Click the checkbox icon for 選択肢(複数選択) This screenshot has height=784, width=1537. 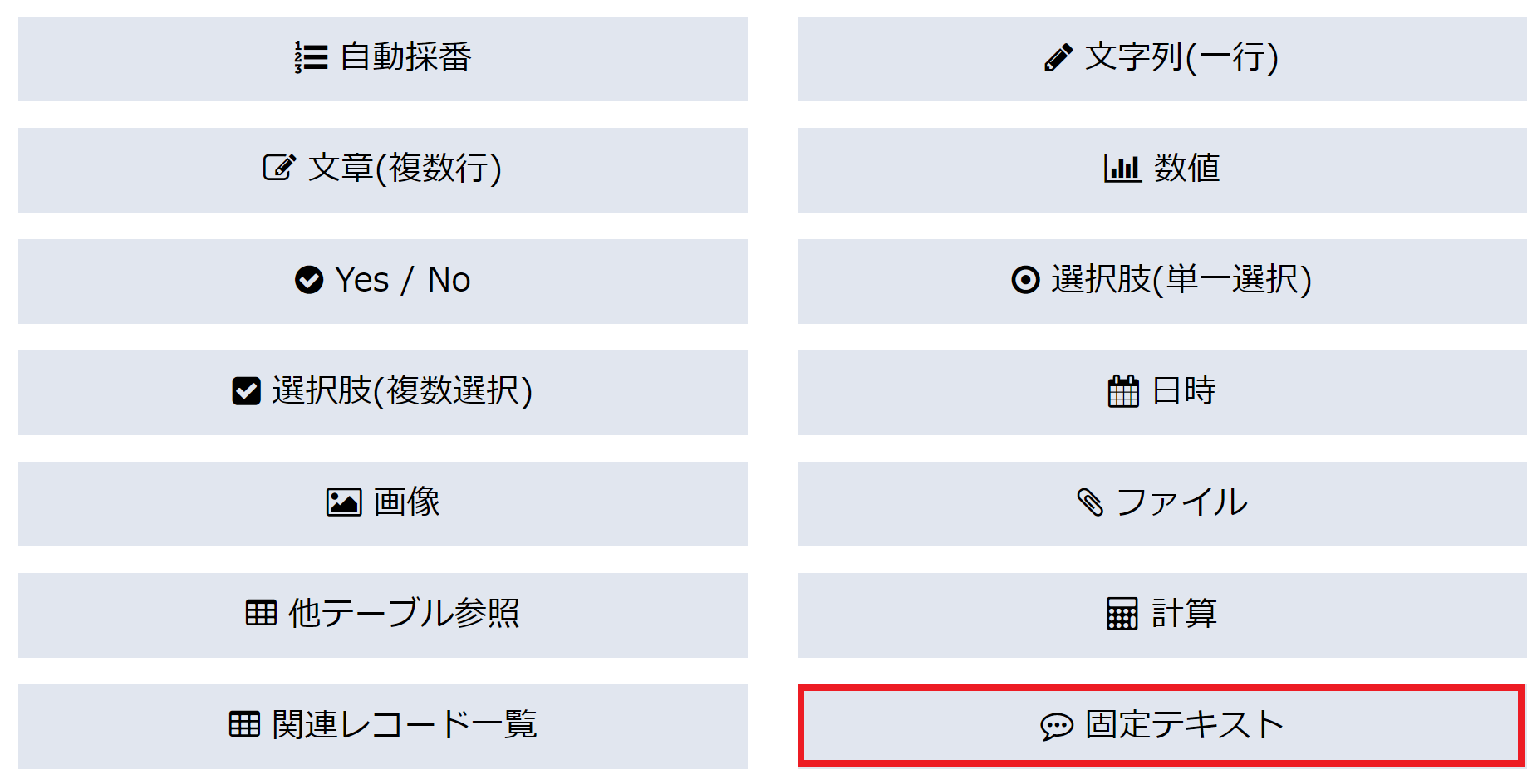click(x=246, y=391)
